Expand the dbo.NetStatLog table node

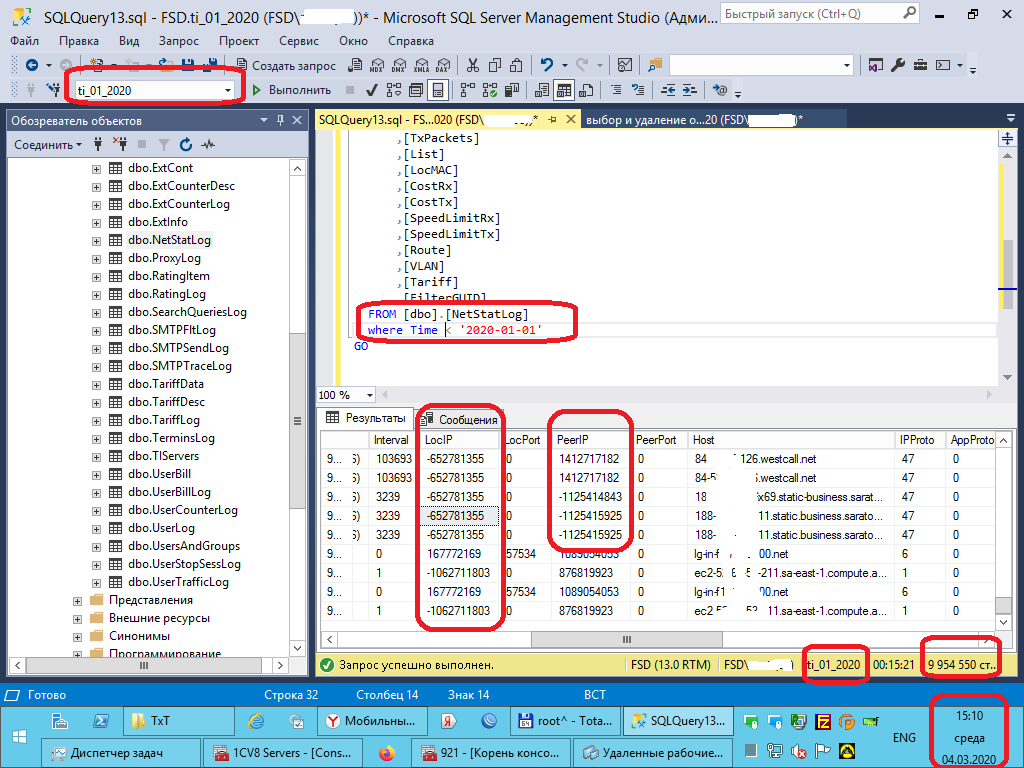click(96, 241)
